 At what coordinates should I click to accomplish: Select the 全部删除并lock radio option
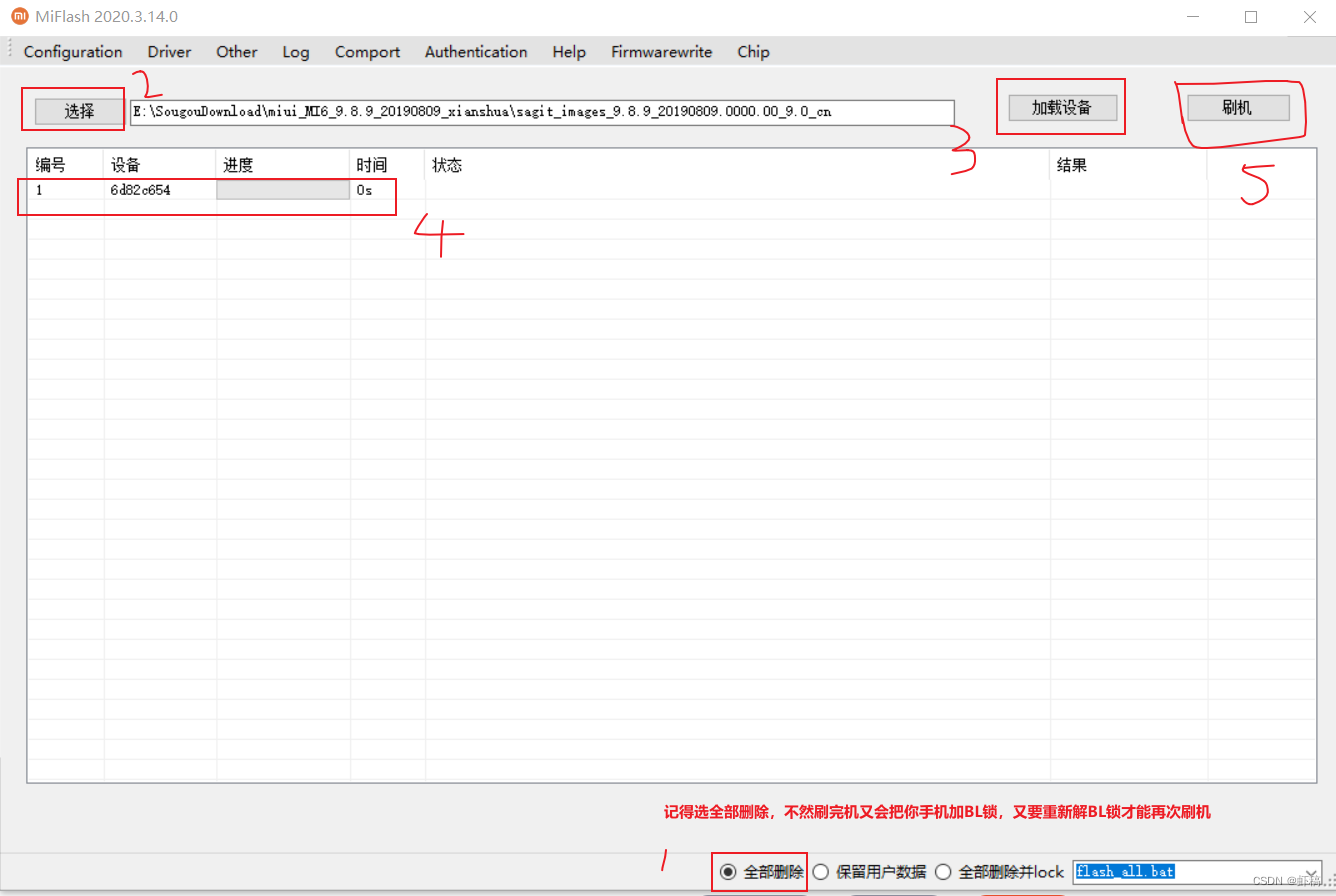(x=1000, y=872)
